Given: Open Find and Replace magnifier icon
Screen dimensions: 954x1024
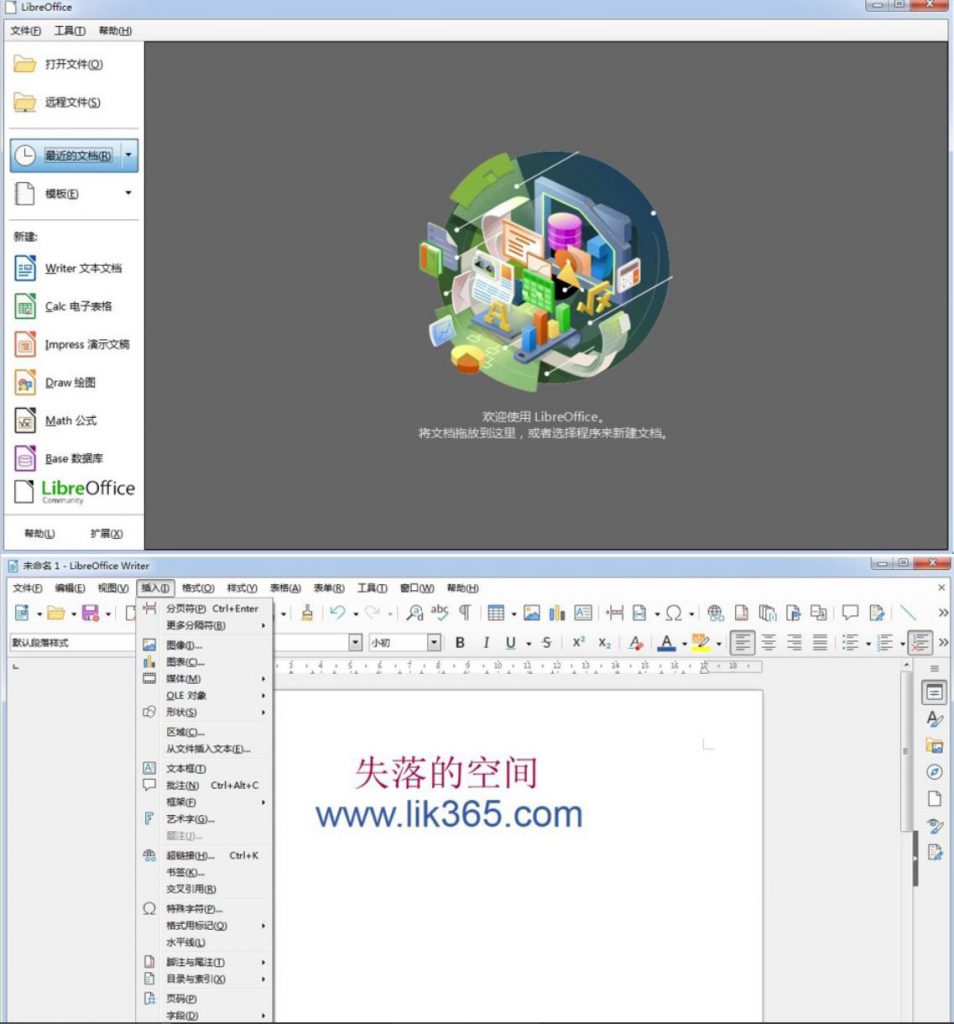Looking at the screenshot, I should pyautogui.click(x=415, y=613).
